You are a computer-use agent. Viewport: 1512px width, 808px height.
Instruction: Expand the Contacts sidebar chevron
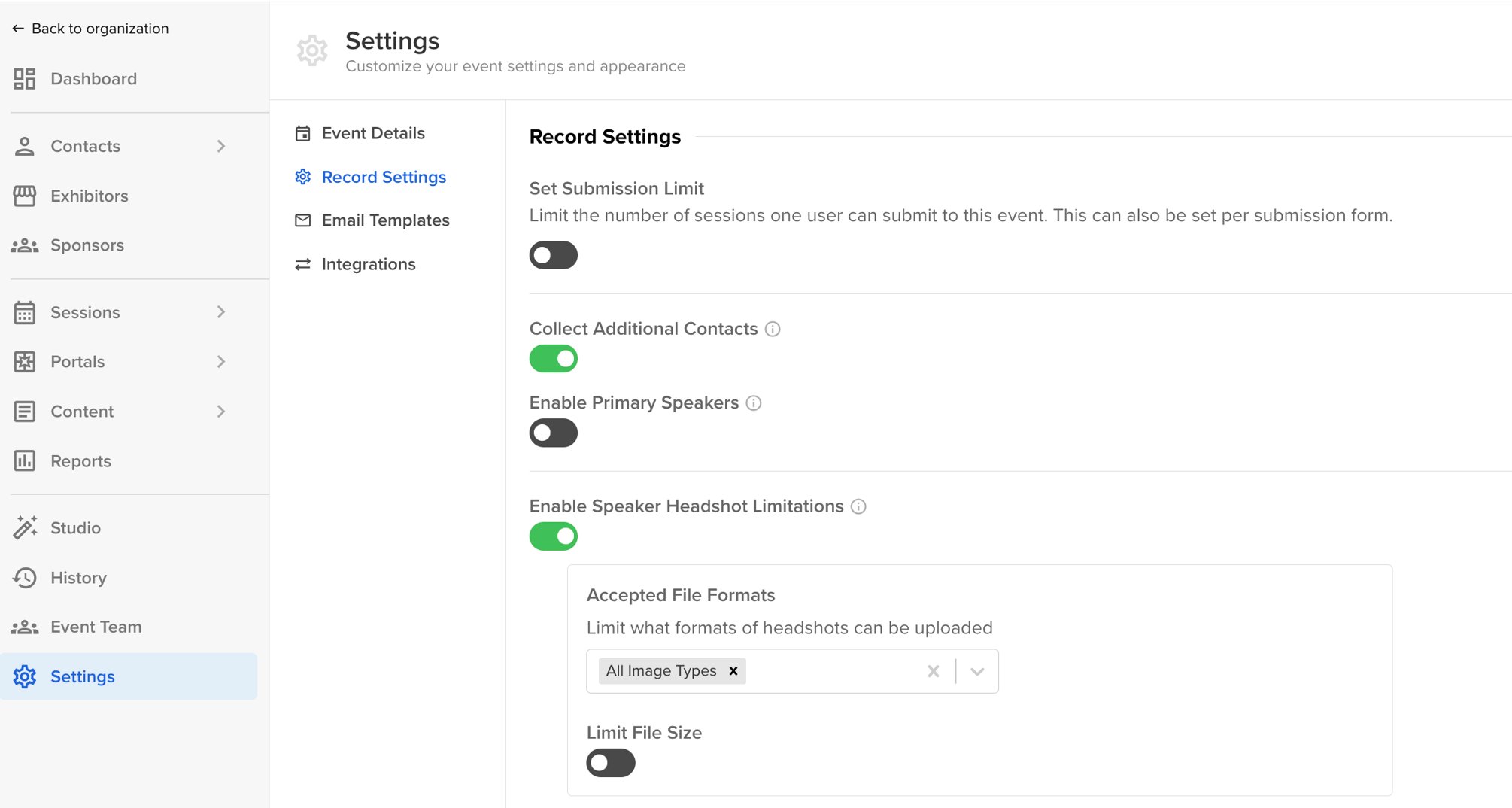click(220, 146)
